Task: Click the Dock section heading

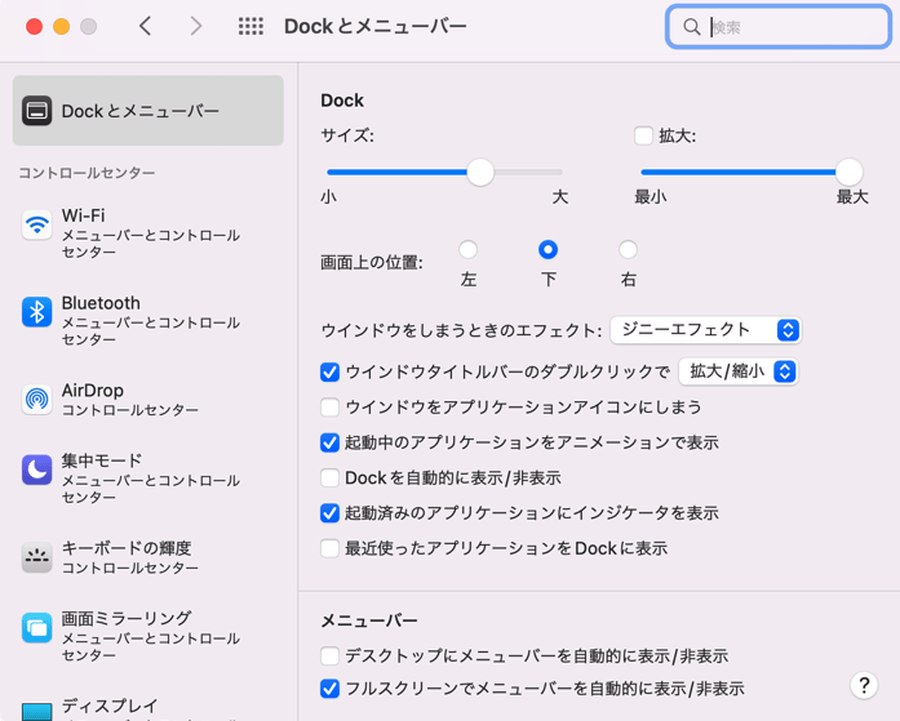Action: [342, 100]
